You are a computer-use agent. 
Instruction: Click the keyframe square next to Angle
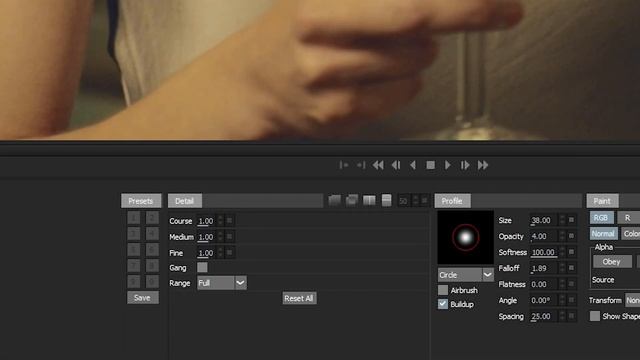point(571,300)
